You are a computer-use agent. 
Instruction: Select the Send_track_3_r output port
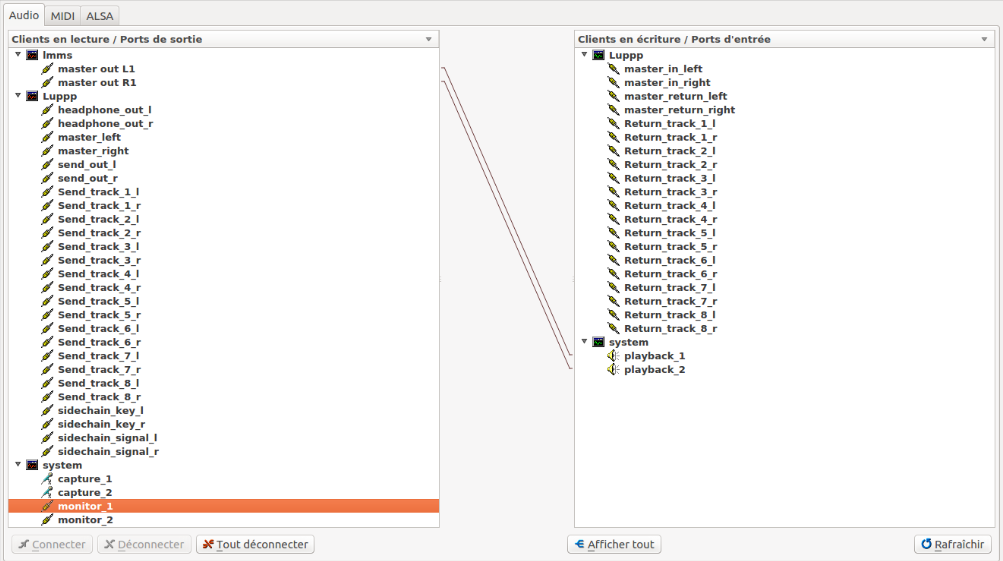click(99, 260)
